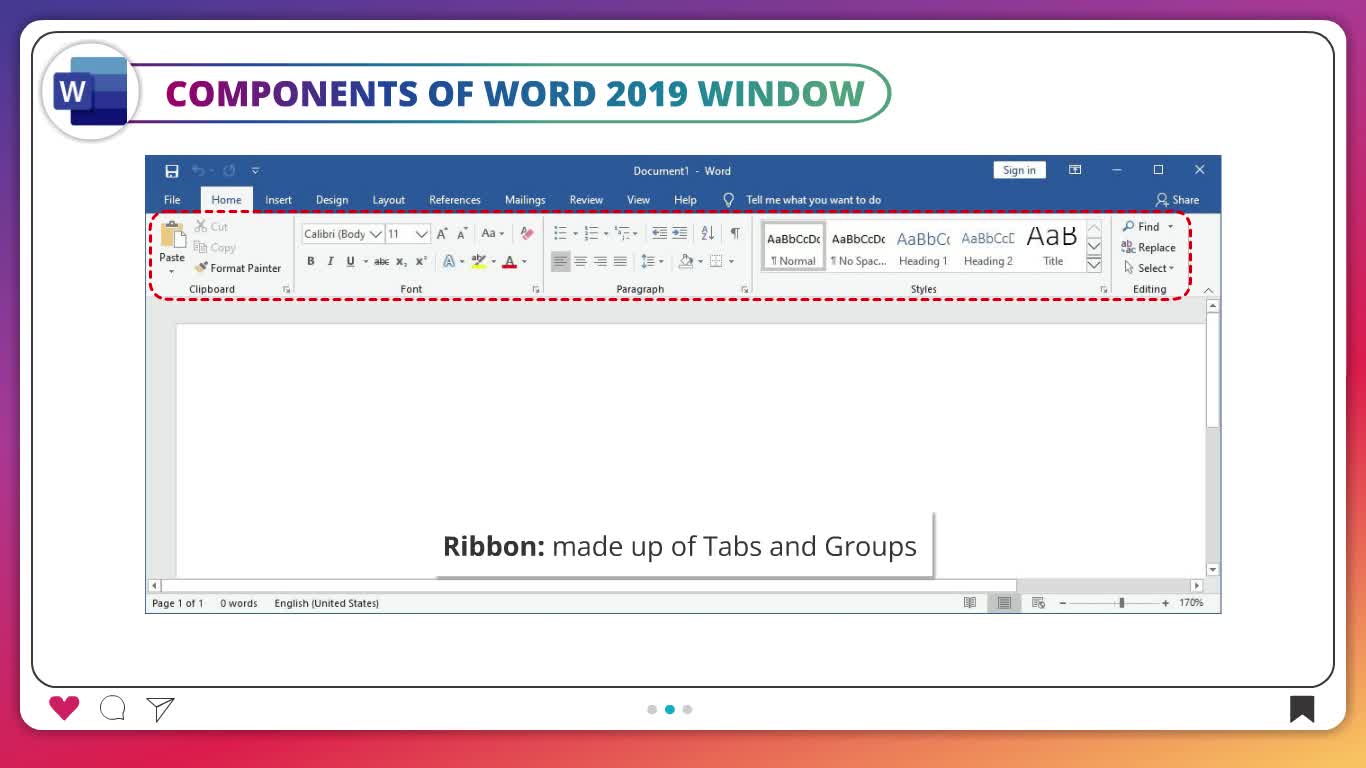Expand the Paste options arrow

click(x=172, y=272)
